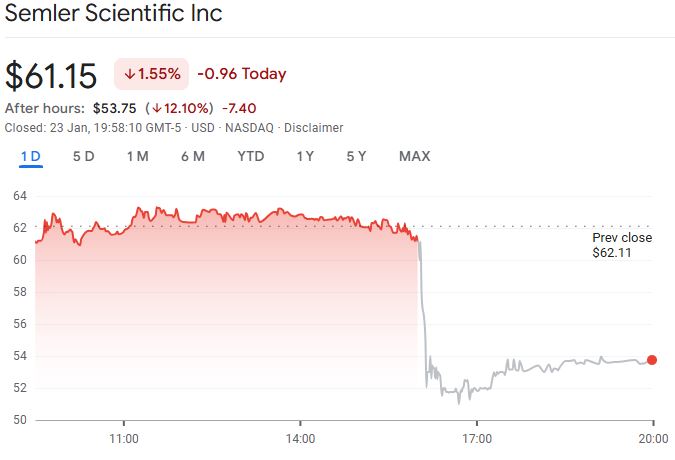This screenshot has height=460, width=675.
Task: Open the 5Y chart tab
Action: 357,156
